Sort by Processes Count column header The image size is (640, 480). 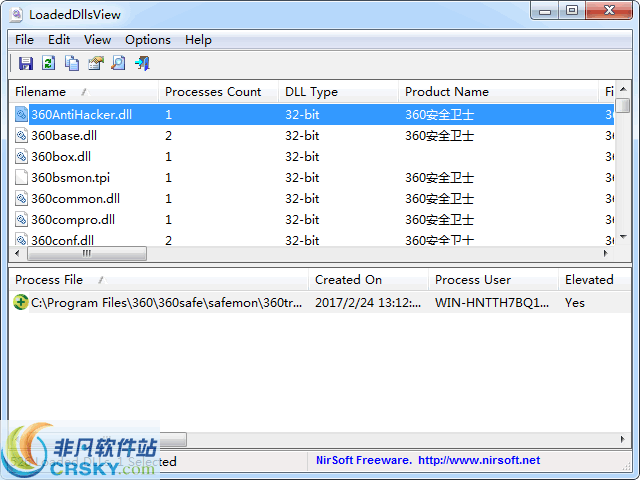click(x=218, y=91)
